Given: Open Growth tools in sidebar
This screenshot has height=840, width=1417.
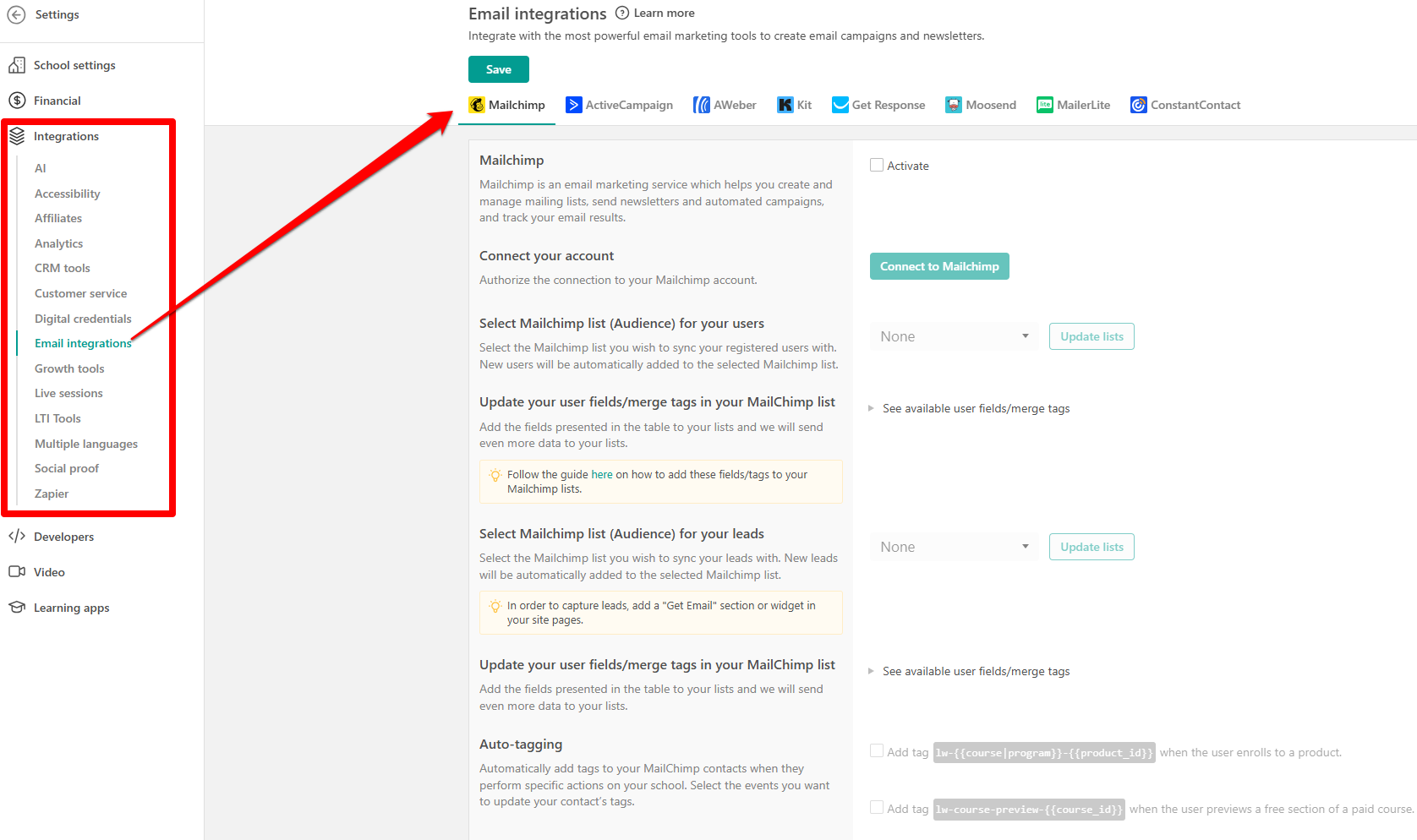Looking at the screenshot, I should [x=69, y=368].
